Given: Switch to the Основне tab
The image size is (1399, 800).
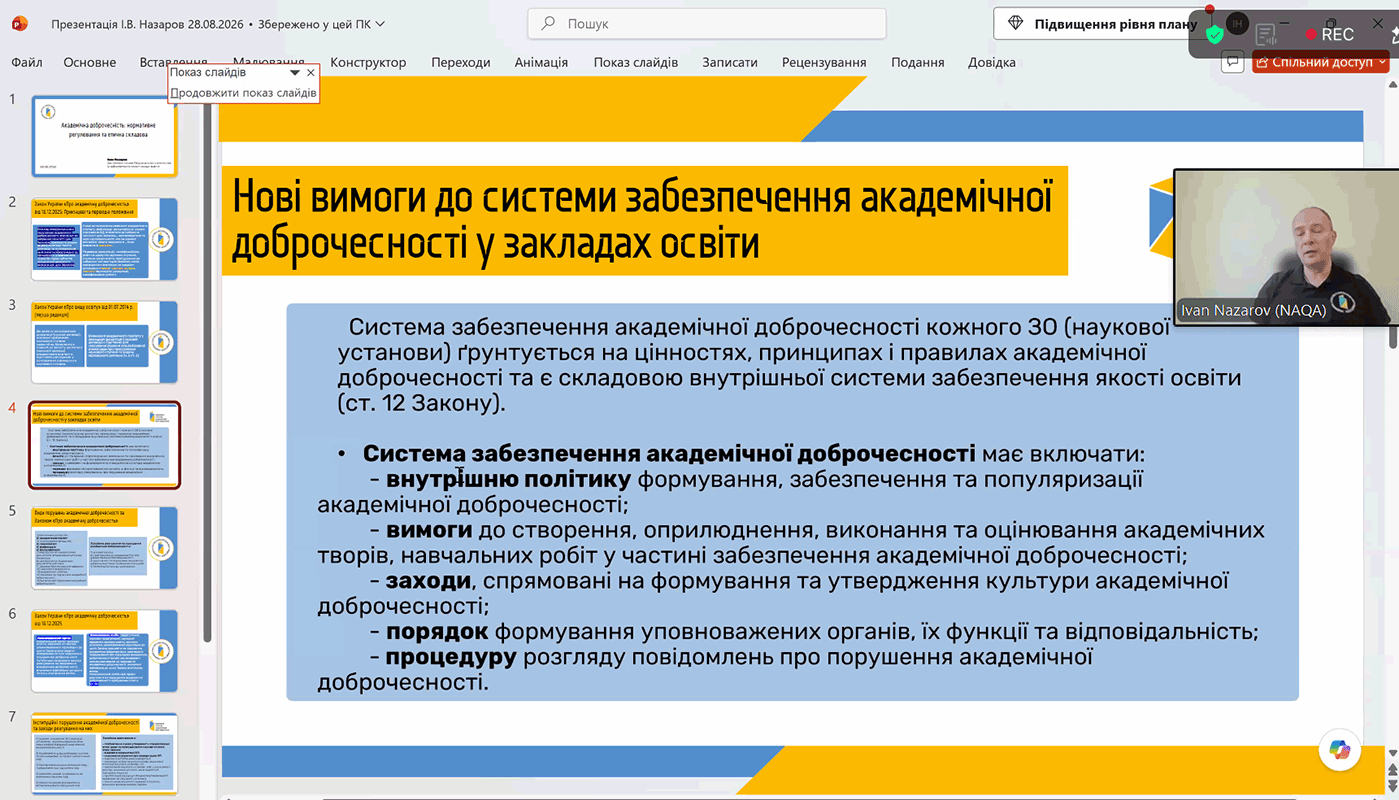Looking at the screenshot, I should 90,62.
